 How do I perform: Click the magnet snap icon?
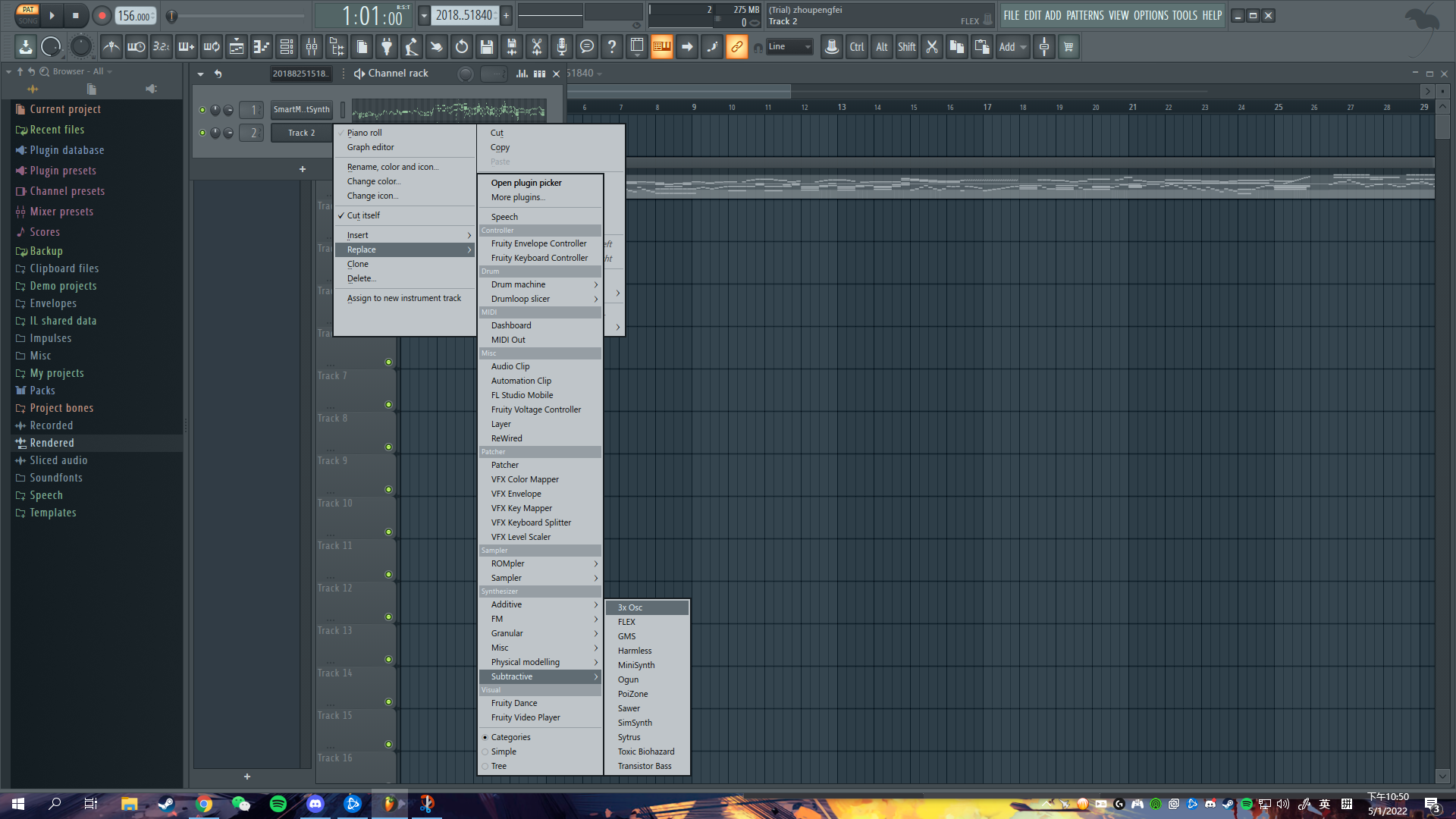pyautogui.click(x=758, y=48)
